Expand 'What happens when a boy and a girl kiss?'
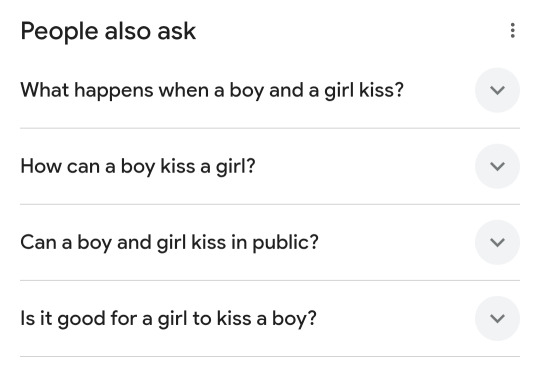This screenshot has width=540, height=367. 270,90
